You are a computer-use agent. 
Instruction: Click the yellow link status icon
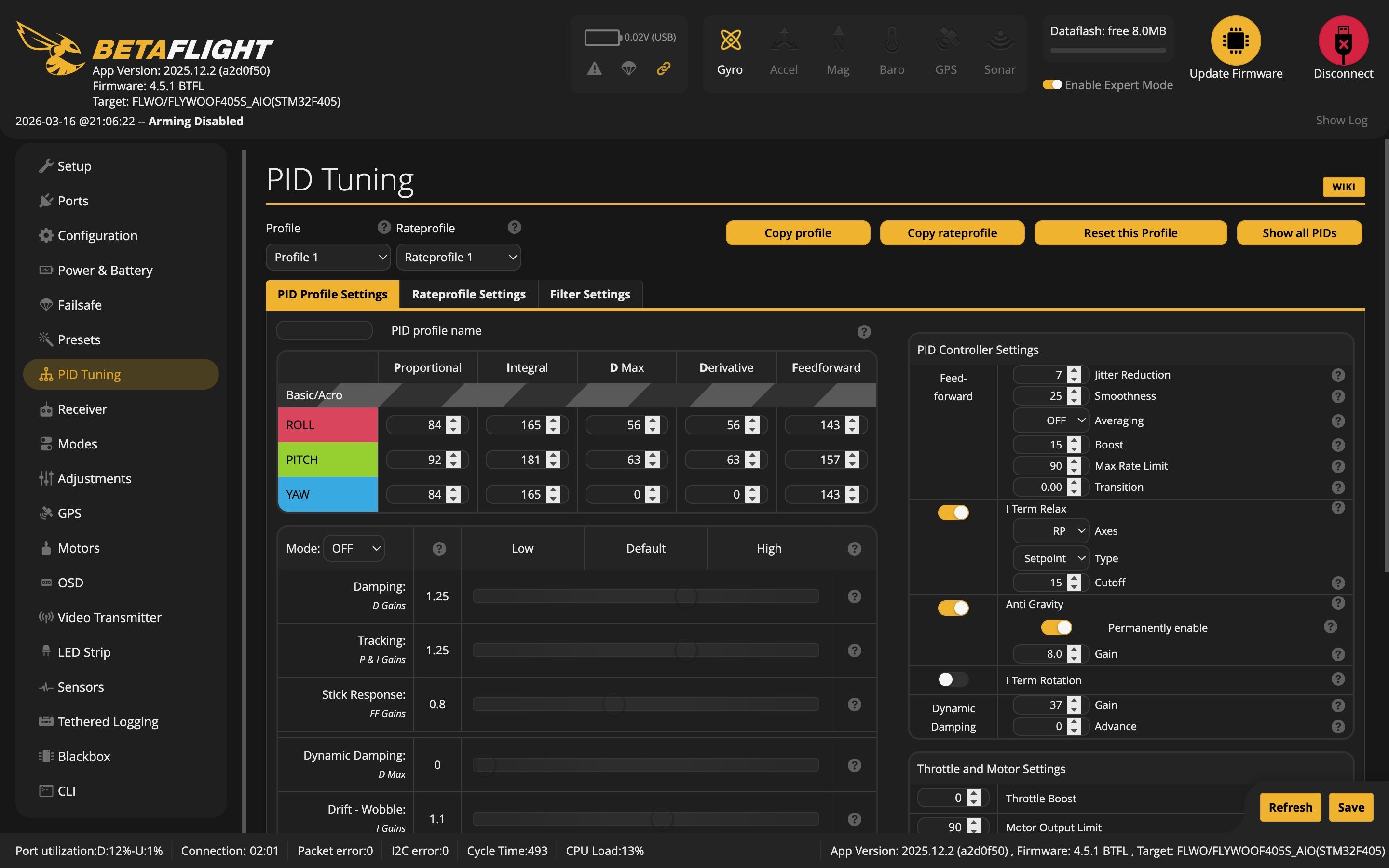664,69
